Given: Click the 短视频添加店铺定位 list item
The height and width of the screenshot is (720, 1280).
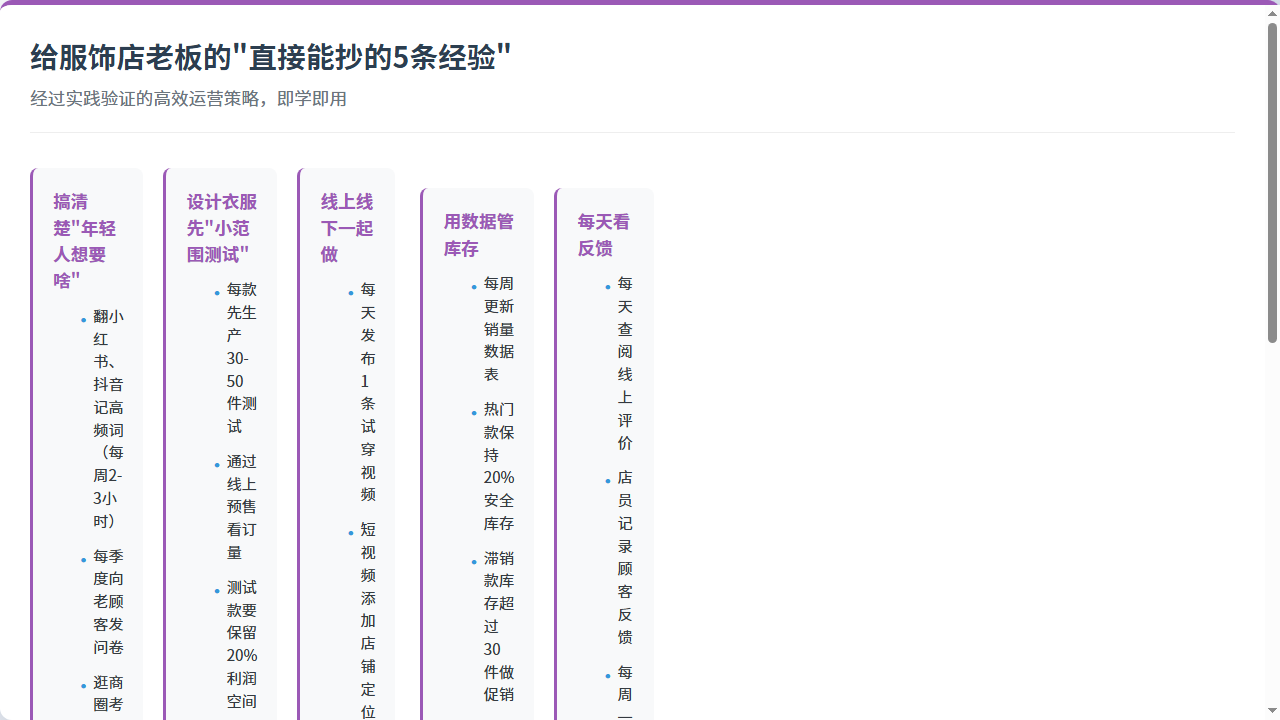Looking at the screenshot, I should point(368,620).
